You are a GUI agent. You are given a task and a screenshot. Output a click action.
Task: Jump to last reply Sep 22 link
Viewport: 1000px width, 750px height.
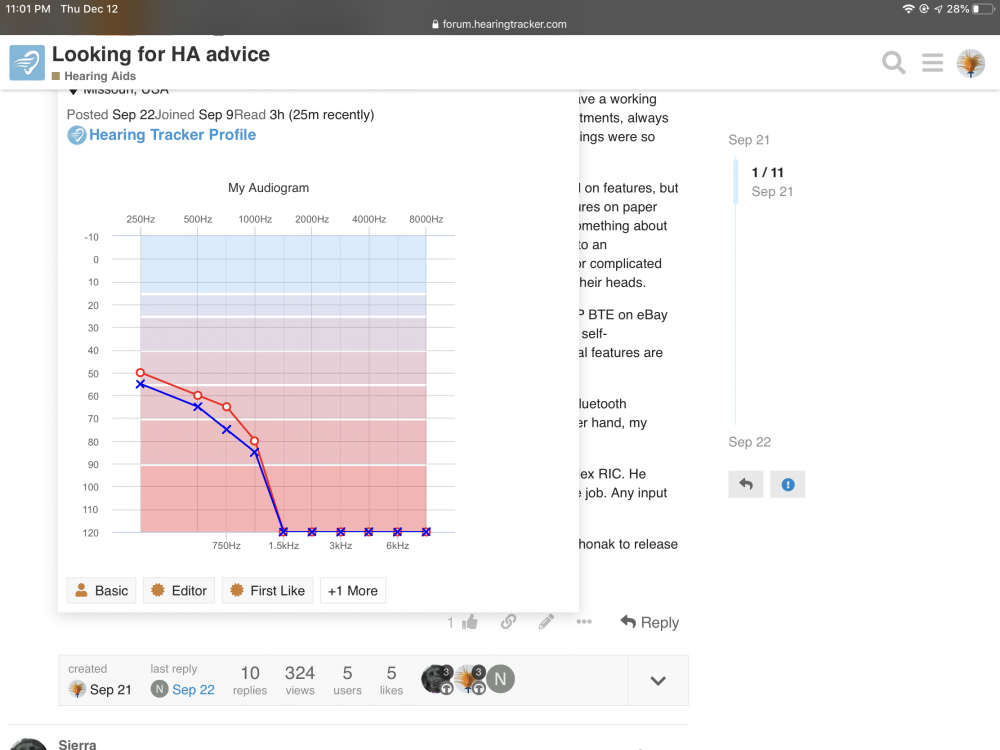tap(193, 690)
